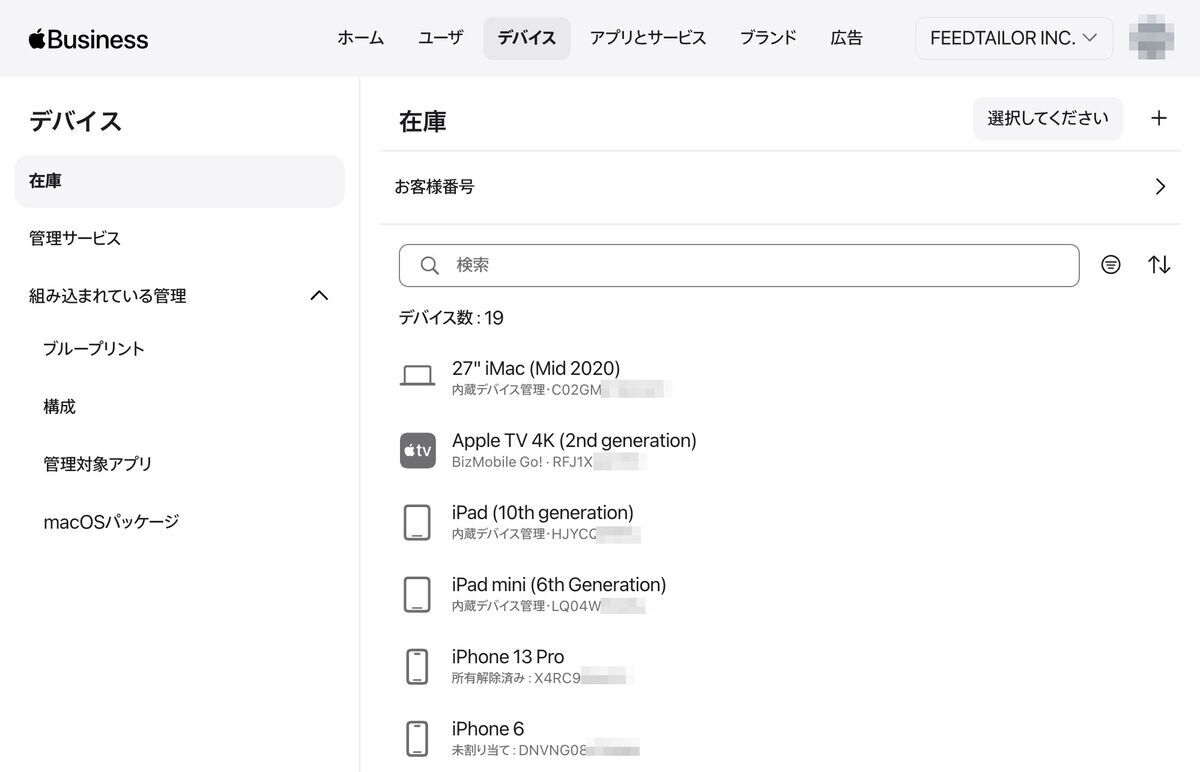Click 所有解除済み status under iPhone 13 Pro
Image resolution: width=1200 pixels, height=772 pixels.
pyautogui.click(x=488, y=678)
